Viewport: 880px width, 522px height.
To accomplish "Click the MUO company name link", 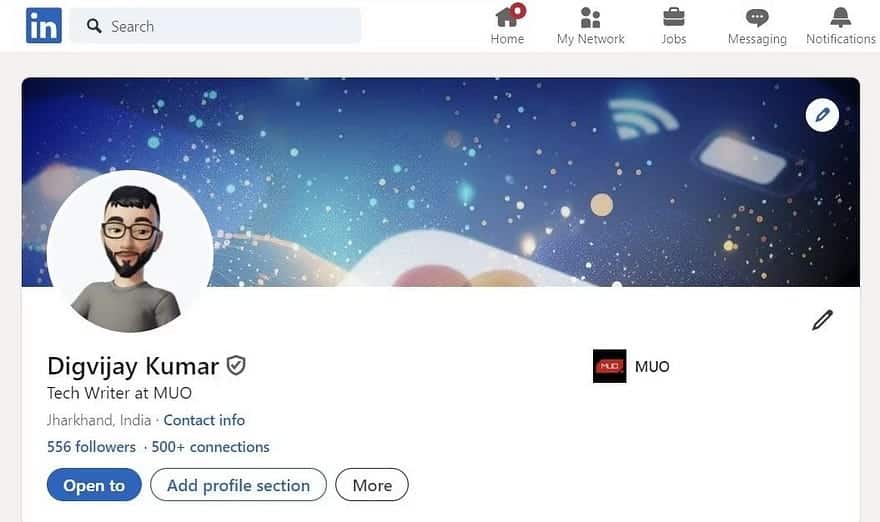I will [652, 367].
